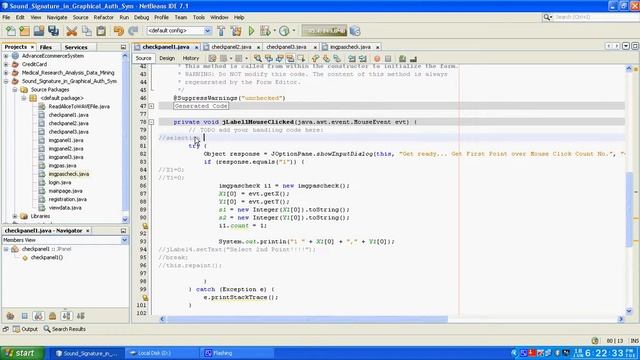640x360 pixels.
Task: Click the Cut scissors icon
Action: (72, 31)
